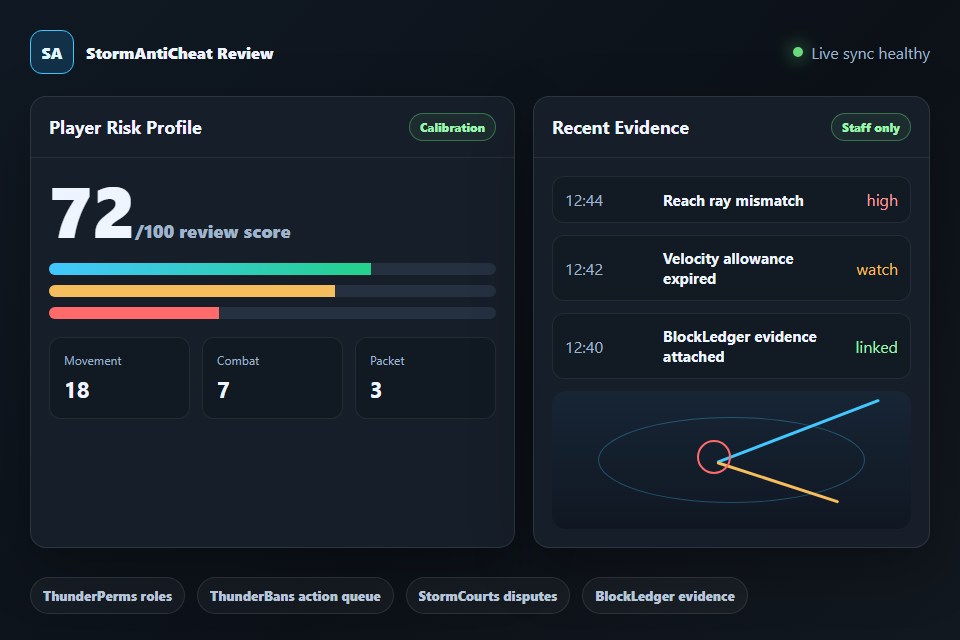Click the green live sync status dot
Screen dimensions: 960x640
coord(798,53)
